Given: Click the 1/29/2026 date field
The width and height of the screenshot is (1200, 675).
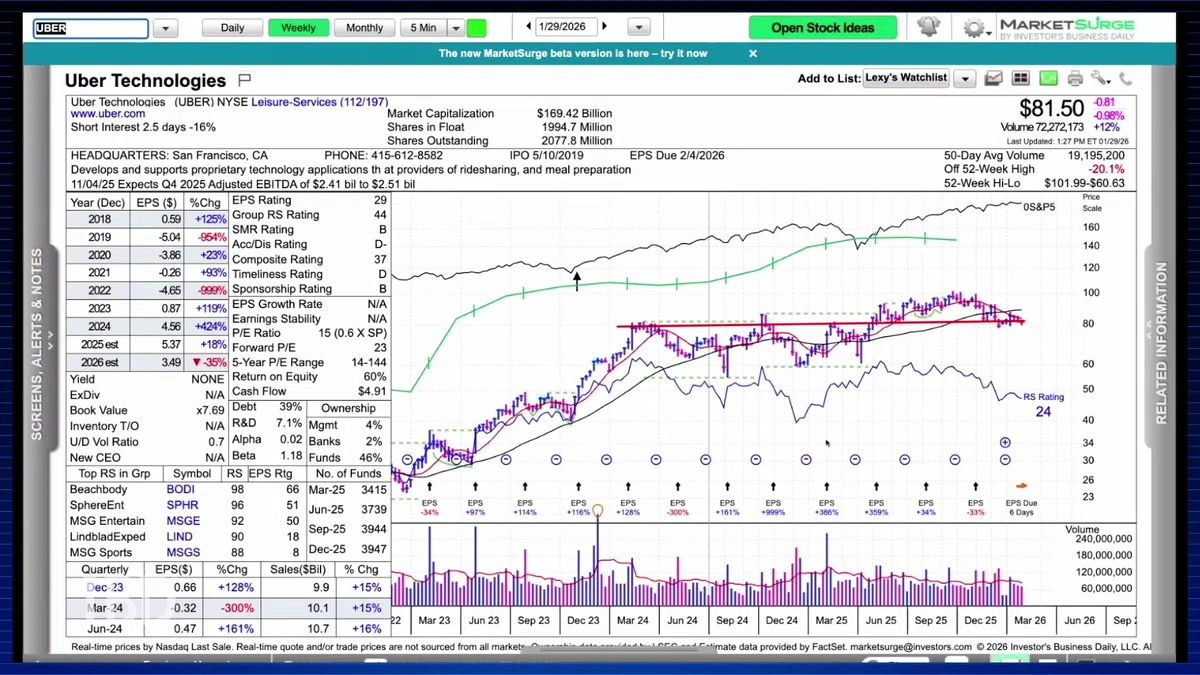Looking at the screenshot, I should (x=566, y=27).
